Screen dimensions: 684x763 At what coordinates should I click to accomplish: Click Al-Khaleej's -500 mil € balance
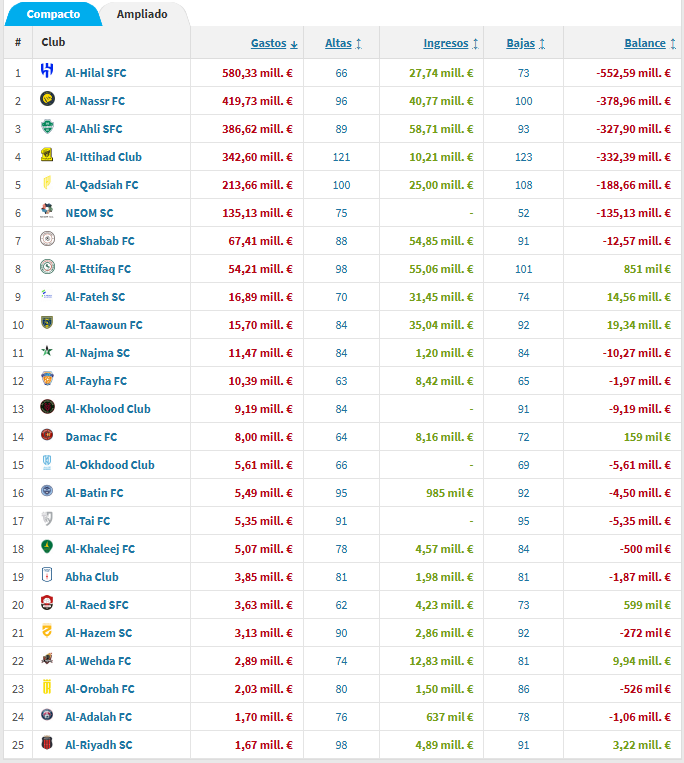pos(646,549)
